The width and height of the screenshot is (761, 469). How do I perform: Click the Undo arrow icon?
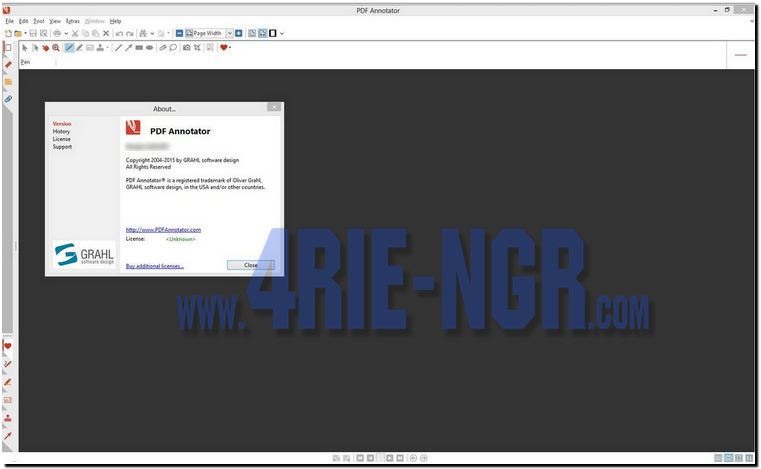coord(119,34)
